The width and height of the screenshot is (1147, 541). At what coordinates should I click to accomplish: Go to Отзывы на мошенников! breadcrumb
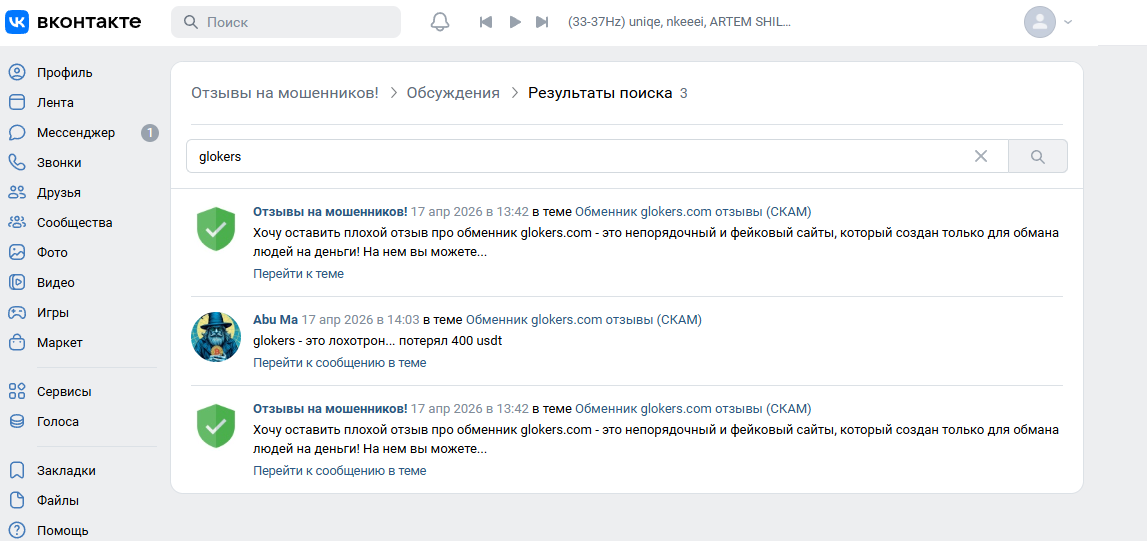[x=285, y=93]
